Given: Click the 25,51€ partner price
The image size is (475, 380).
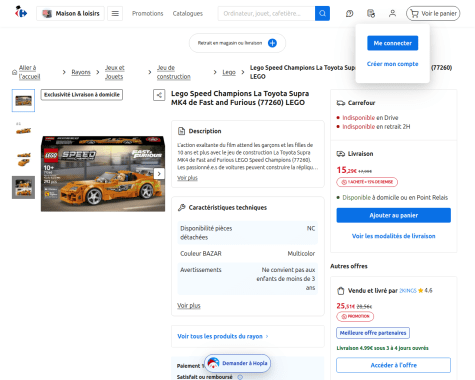Looking at the screenshot, I should click(346, 306).
